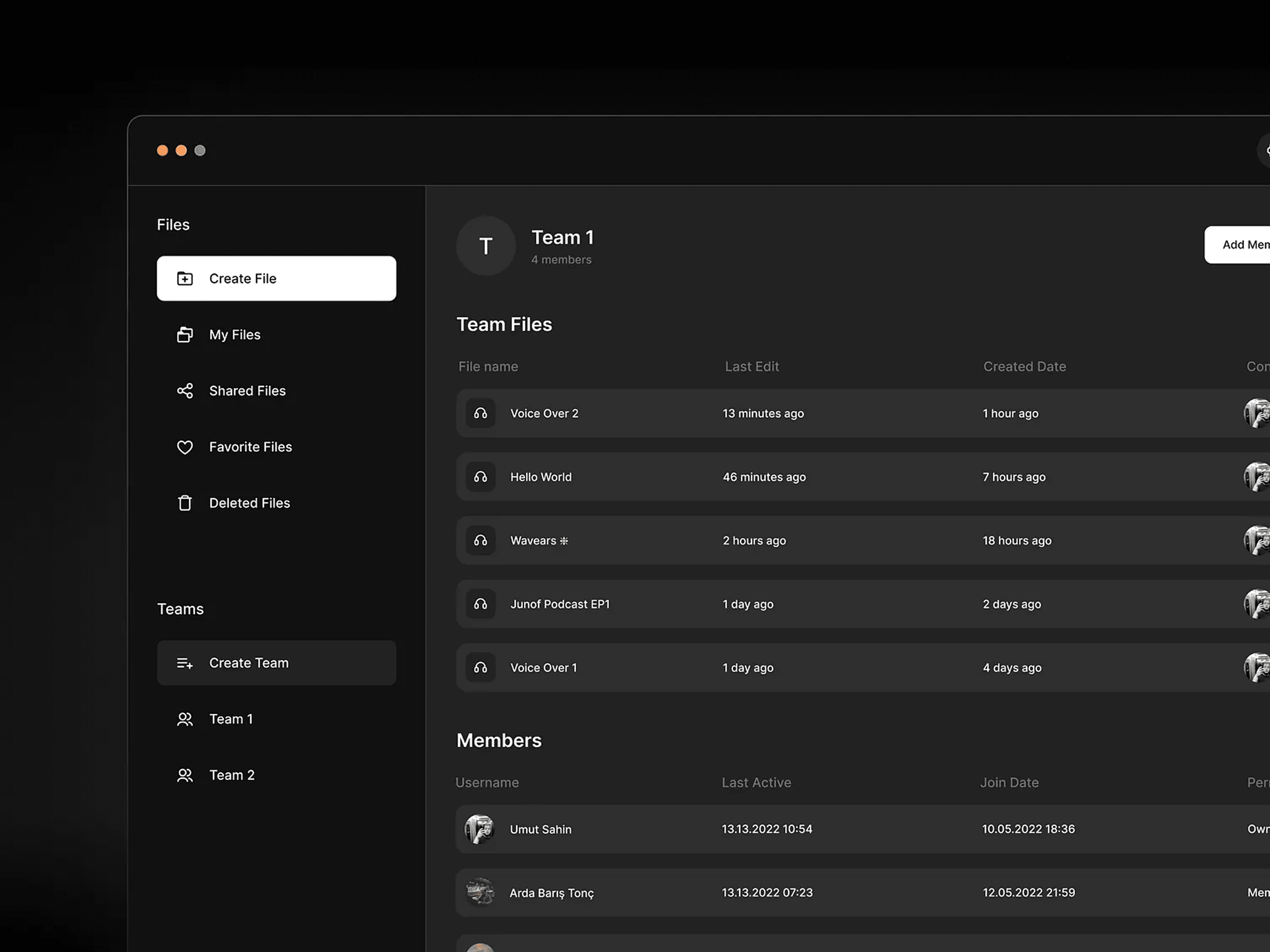Click contributor avatar in Voice Over 1 row
The image size is (1270, 952).
tap(1257, 668)
